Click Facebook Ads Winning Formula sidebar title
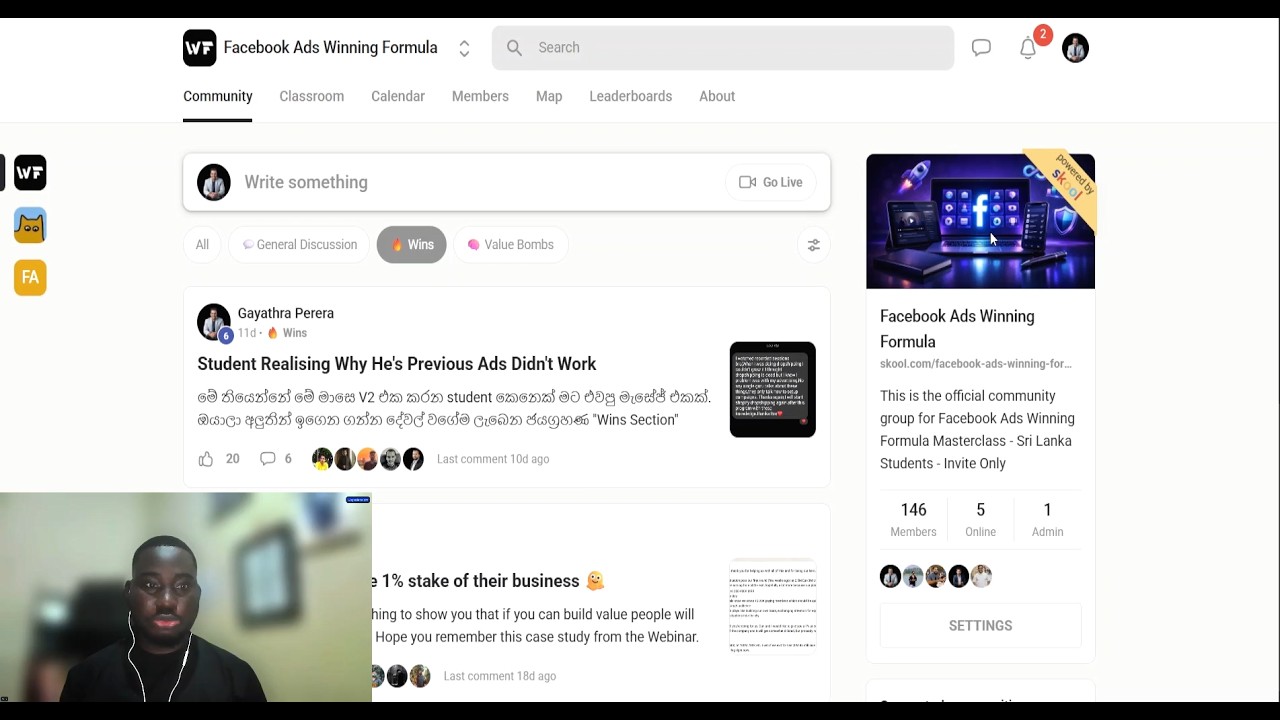 (957, 329)
